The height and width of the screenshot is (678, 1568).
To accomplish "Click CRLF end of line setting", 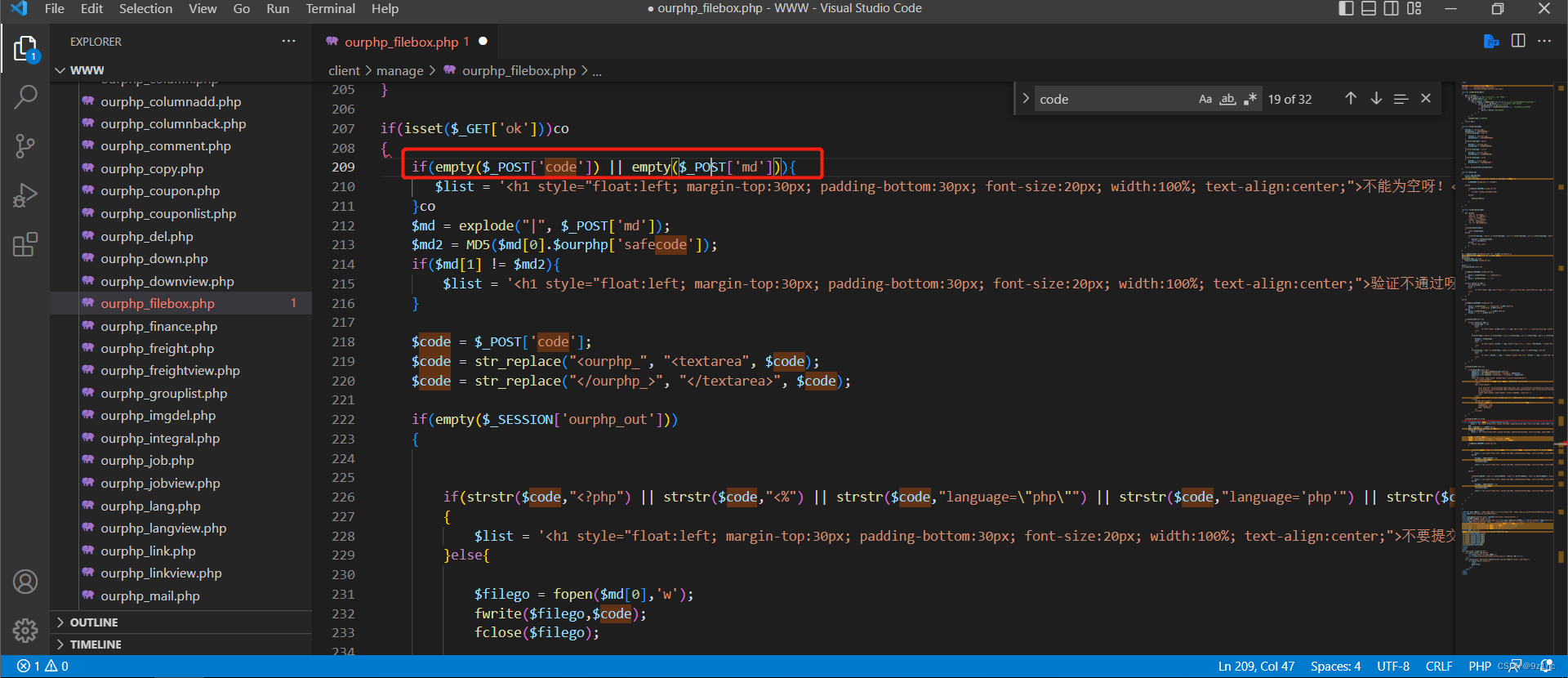I will pos(1439,667).
